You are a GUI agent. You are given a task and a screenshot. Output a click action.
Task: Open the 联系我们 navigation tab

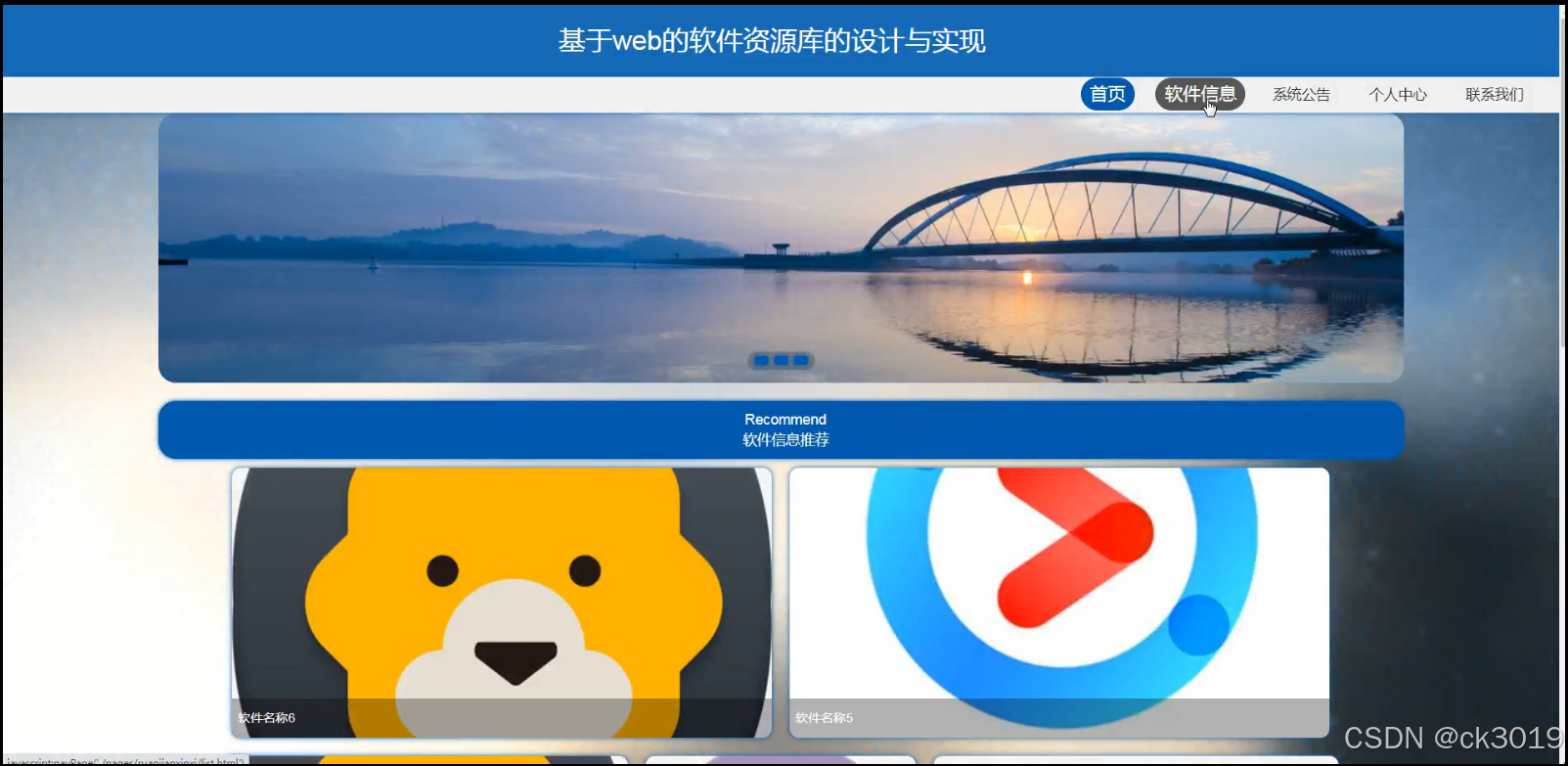tap(1494, 95)
